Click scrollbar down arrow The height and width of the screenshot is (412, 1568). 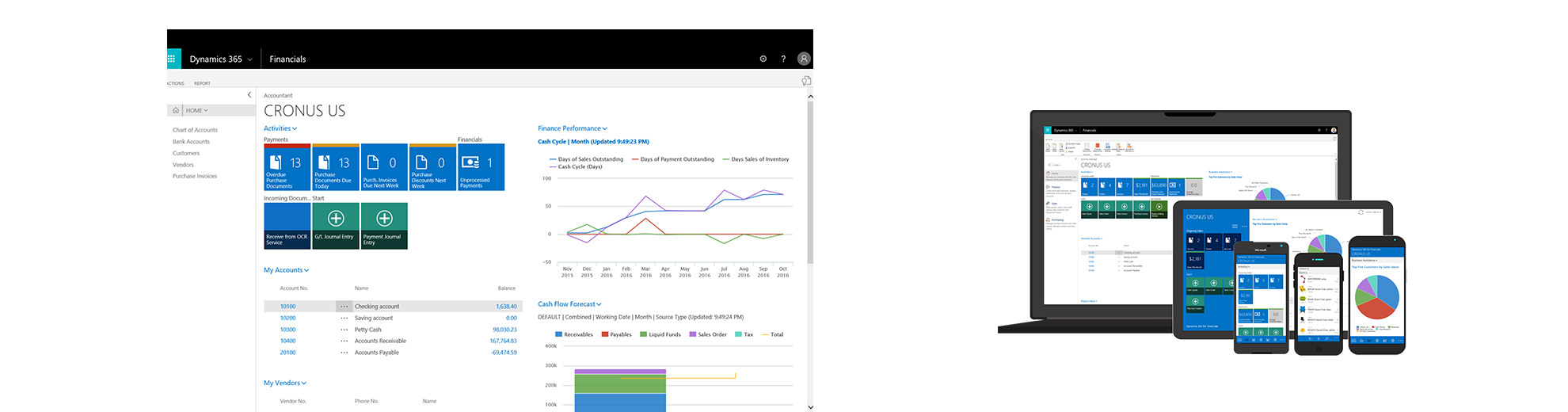click(x=810, y=406)
